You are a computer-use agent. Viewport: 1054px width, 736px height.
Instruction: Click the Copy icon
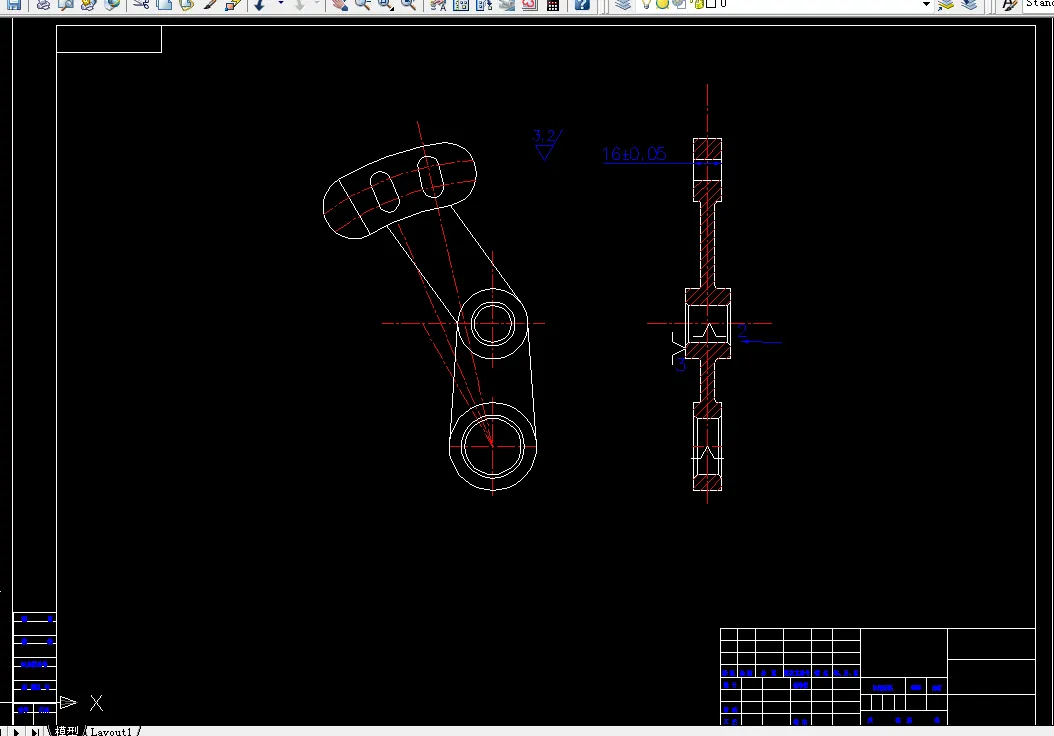(164, 5)
